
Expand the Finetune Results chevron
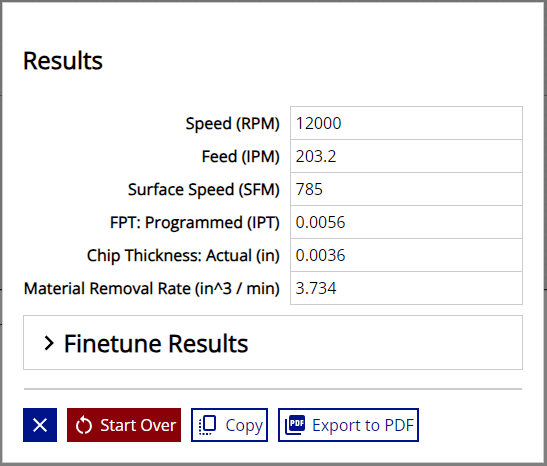click(49, 343)
